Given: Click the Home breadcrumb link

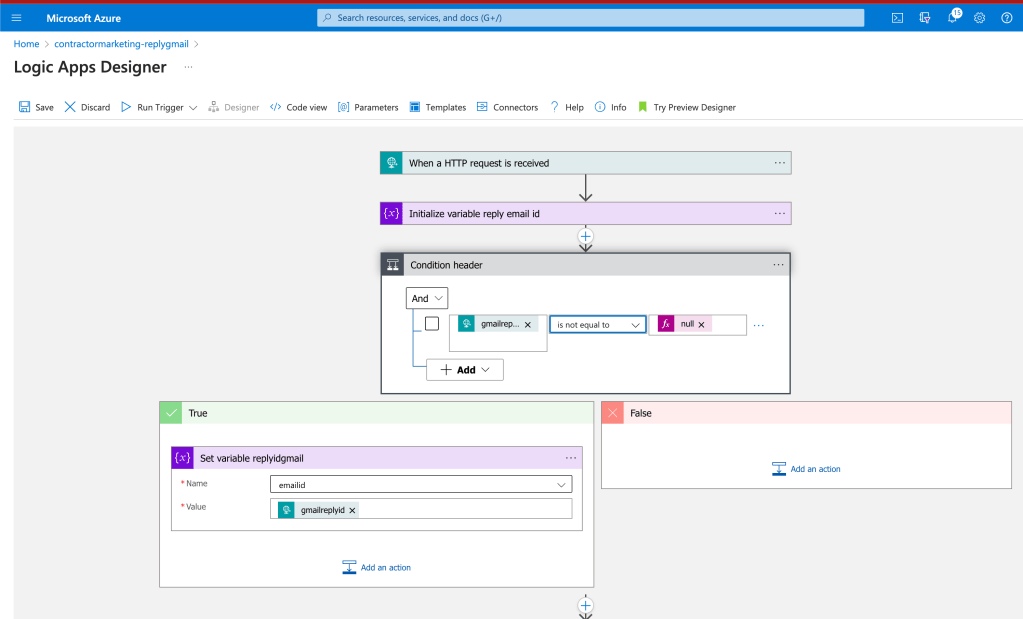Looking at the screenshot, I should point(26,44).
